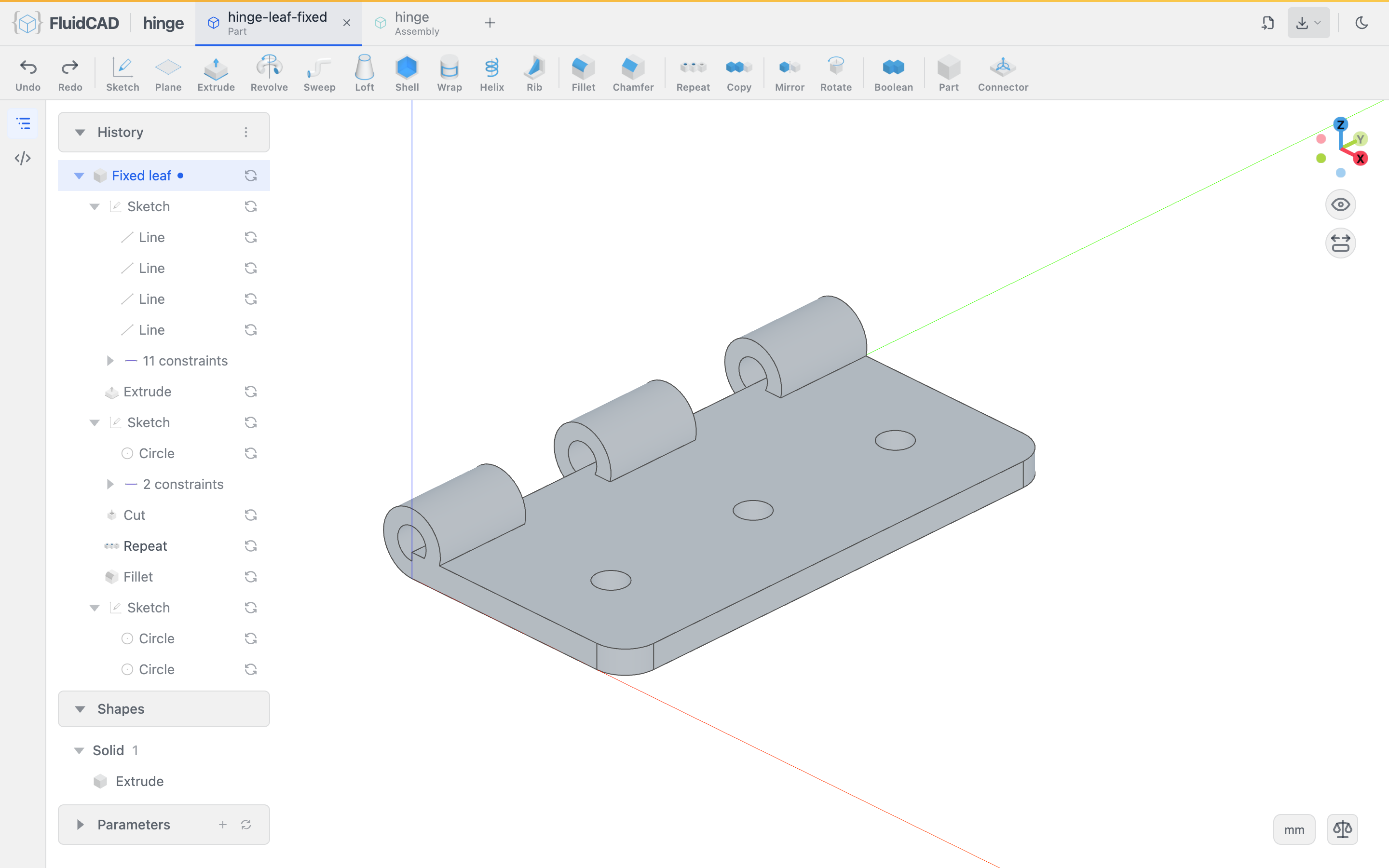Select the Sketch tool in toolbar
Screen dimensions: 1389x868
point(122,73)
